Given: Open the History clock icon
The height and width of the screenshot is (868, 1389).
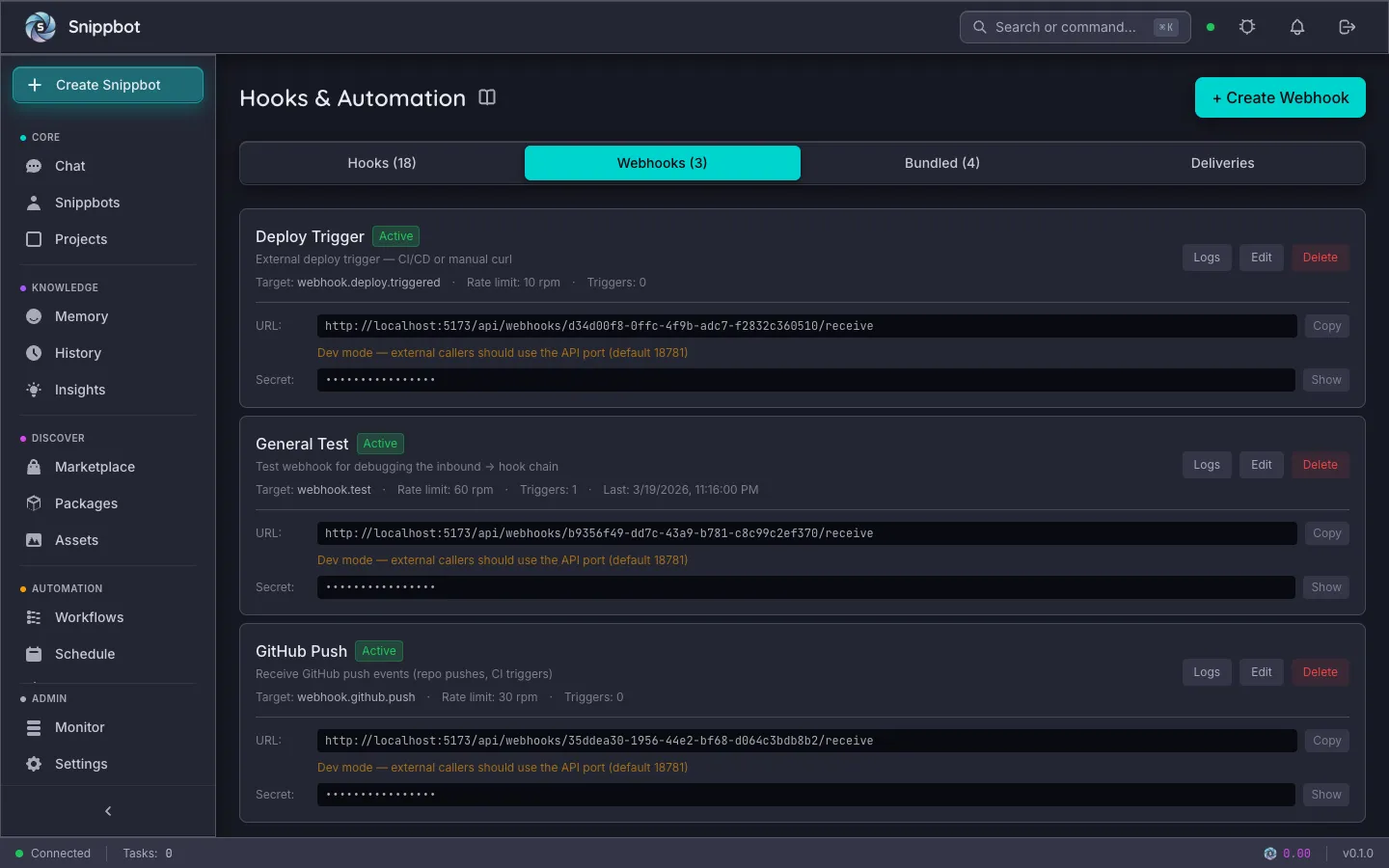Looking at the screenshot, I should [x=34, y=353].
